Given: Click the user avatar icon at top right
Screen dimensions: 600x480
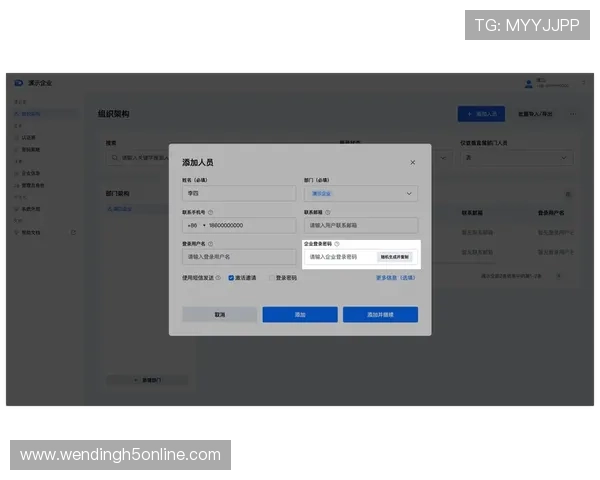Looking at the screenshot, I should click(x=528, y=82).
